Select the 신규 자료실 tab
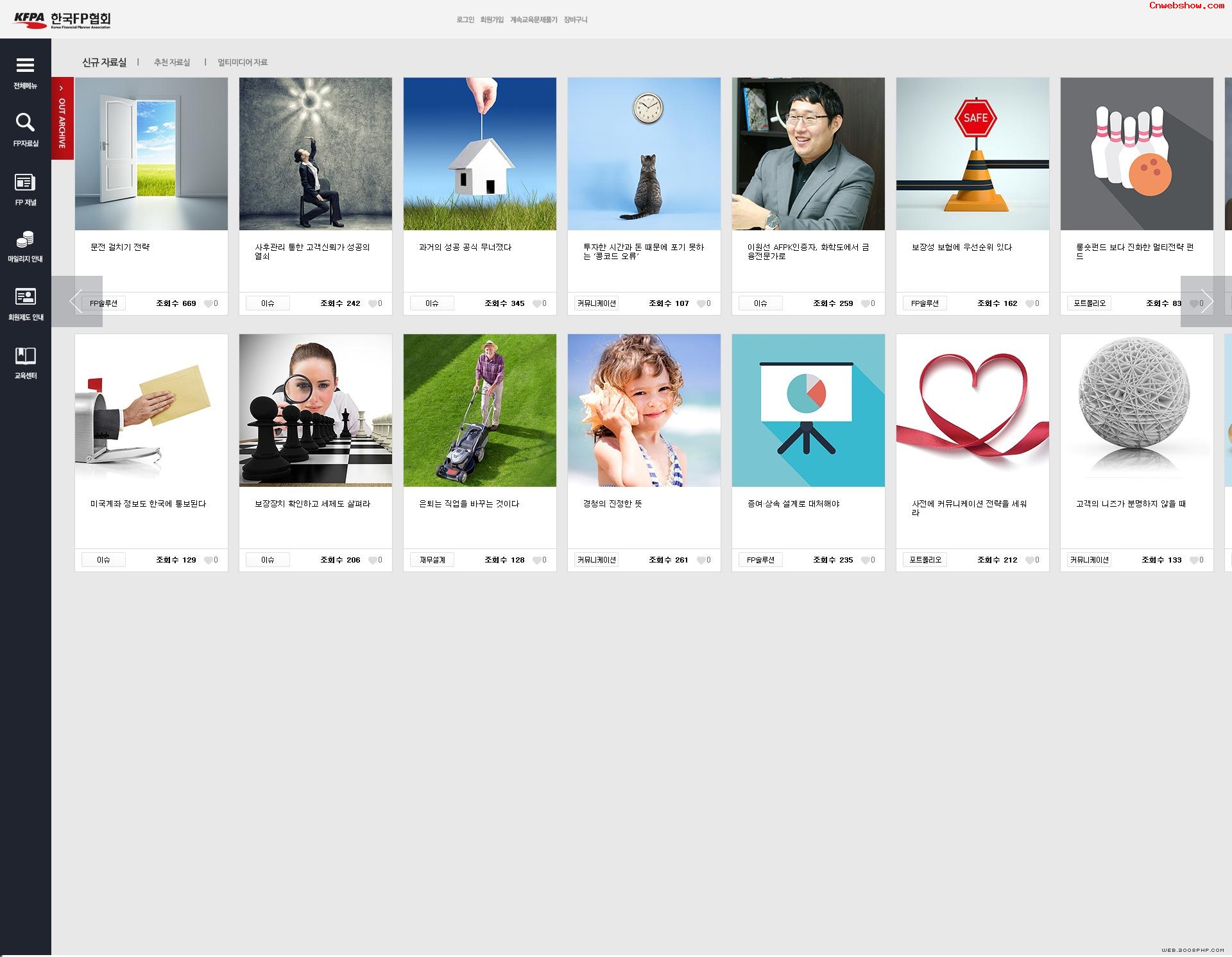The height and width of the screenshot is (957, 1232). point(104,62)
